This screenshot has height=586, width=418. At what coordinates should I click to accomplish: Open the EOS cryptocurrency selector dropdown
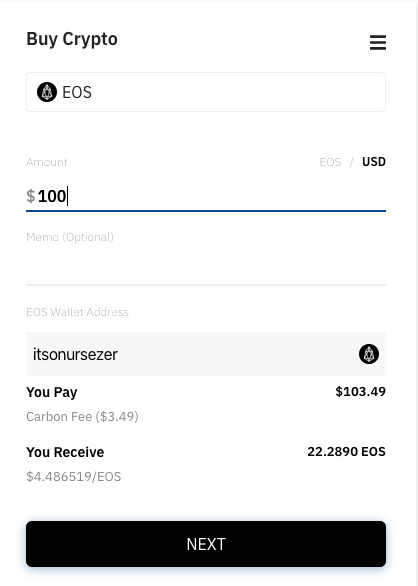pos(206,92)
